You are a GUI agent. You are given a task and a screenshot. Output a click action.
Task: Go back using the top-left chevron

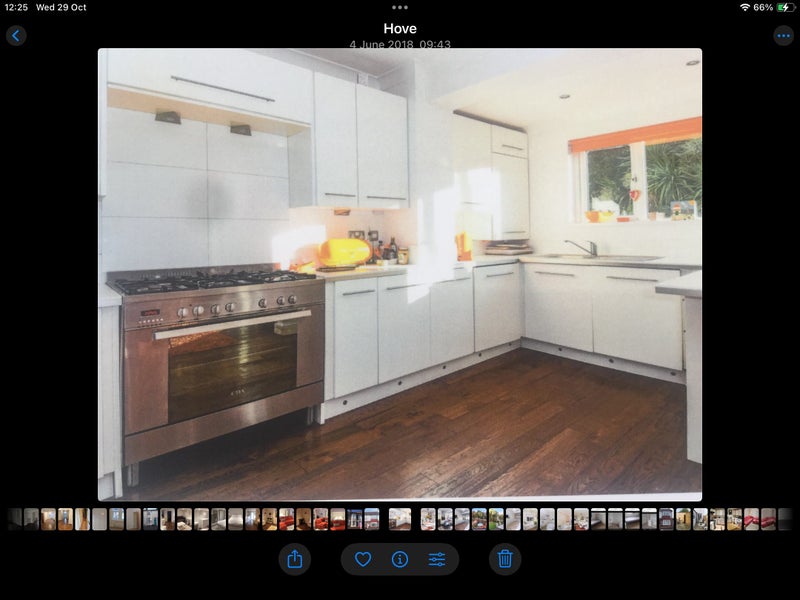pos(16,36)
